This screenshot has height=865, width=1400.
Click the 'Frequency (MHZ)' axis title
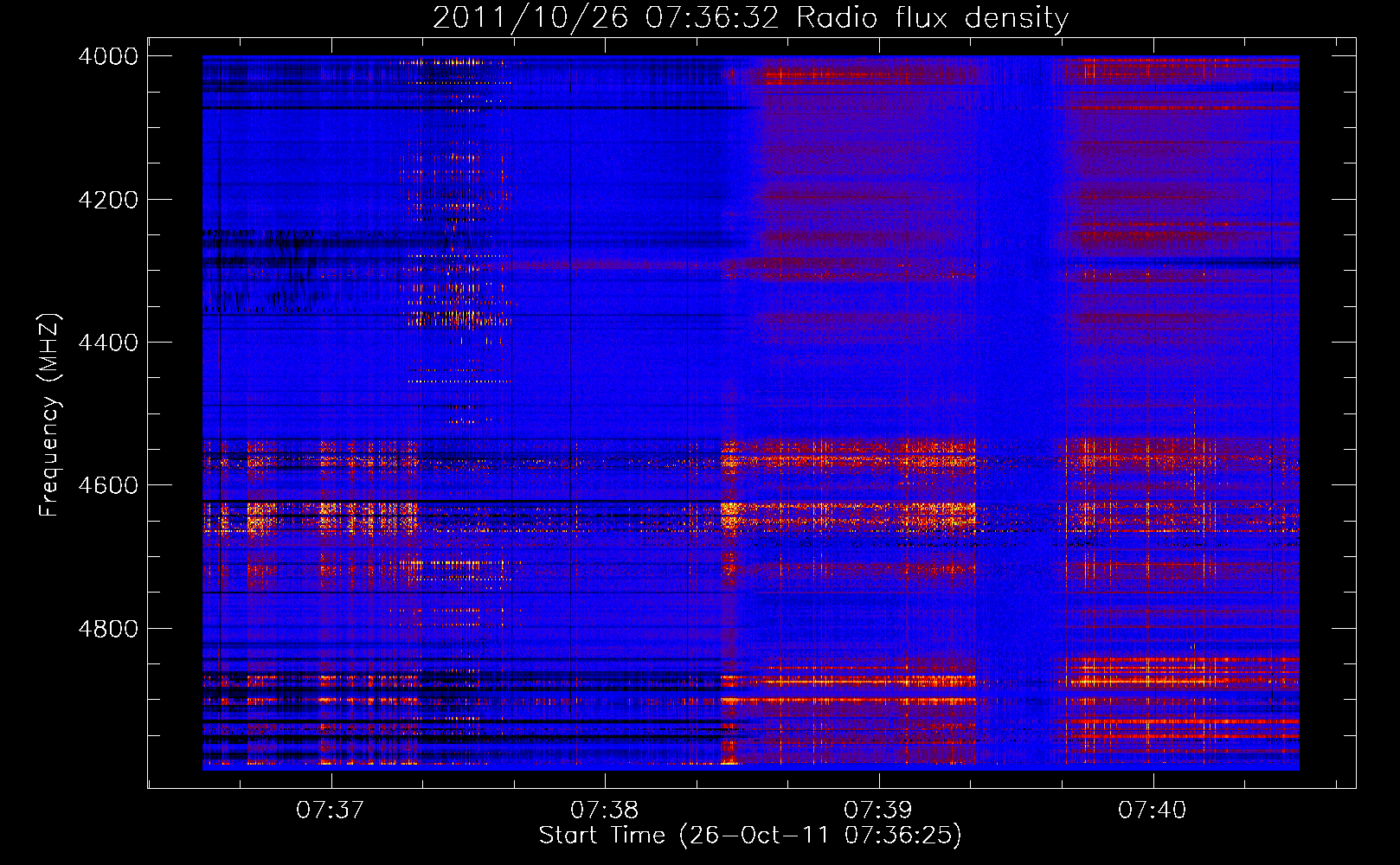50,415
